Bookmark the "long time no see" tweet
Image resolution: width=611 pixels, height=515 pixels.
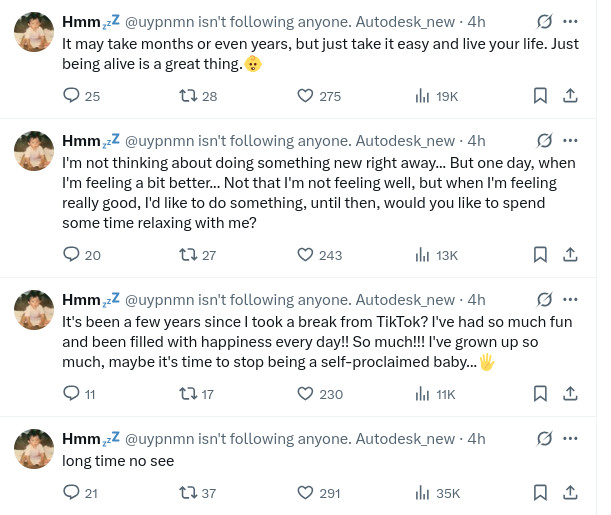click(540, 492)
